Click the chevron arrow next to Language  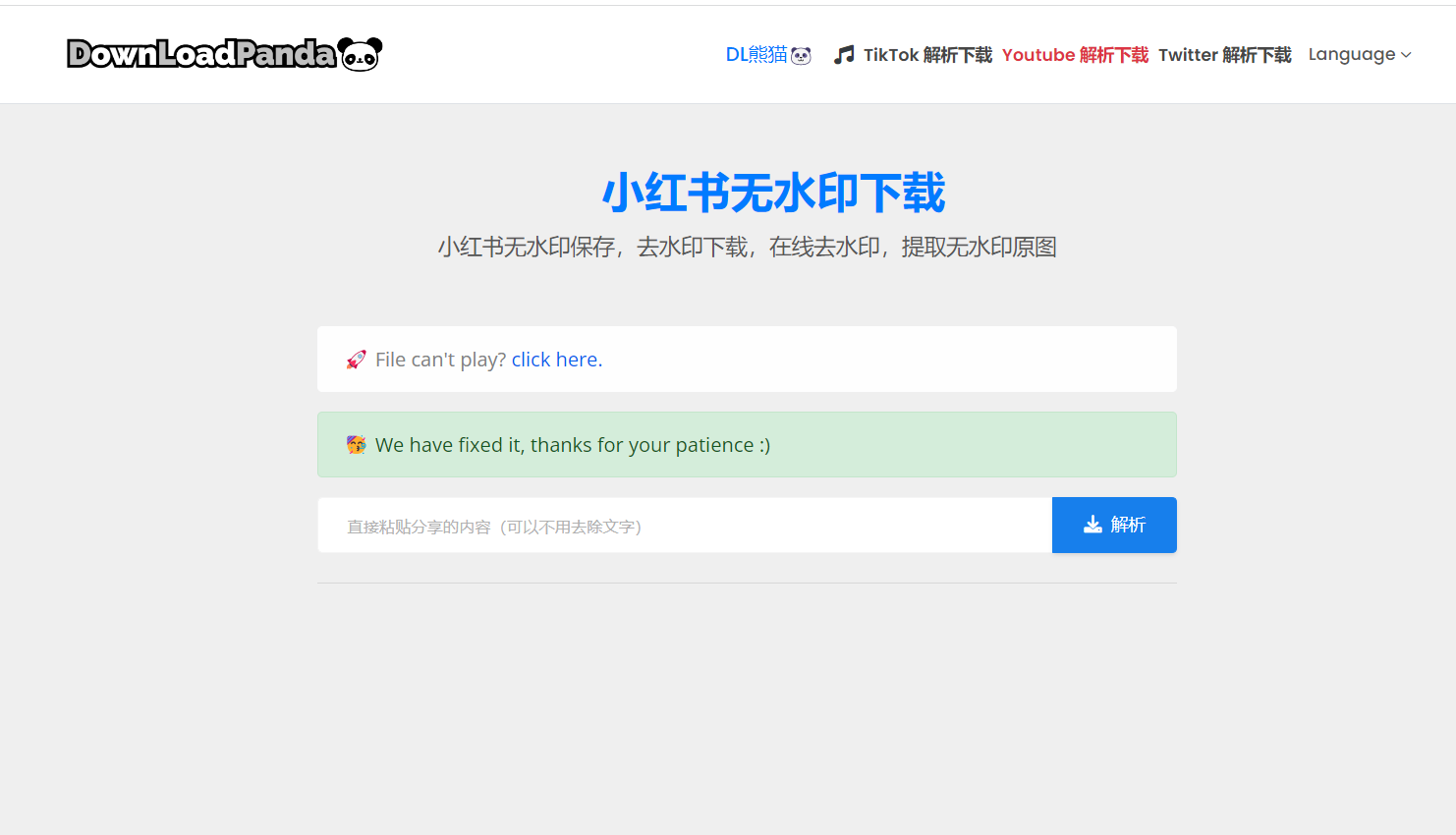tap(1406, 55)
